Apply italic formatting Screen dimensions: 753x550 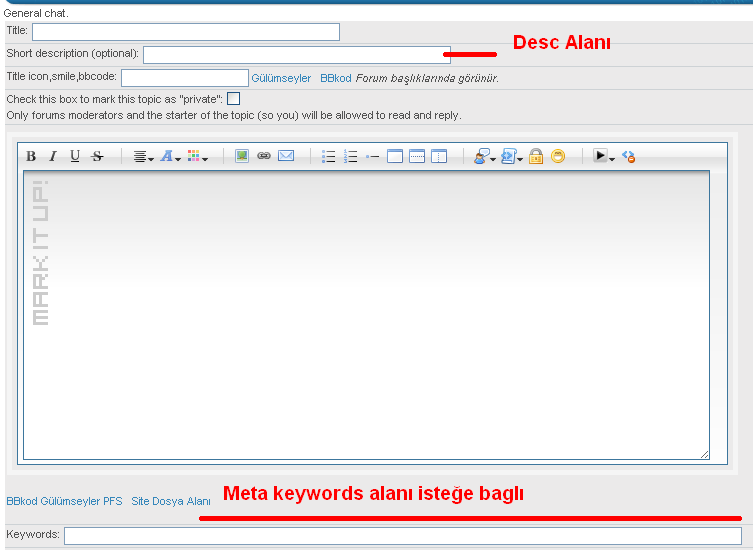coord(53,156)
